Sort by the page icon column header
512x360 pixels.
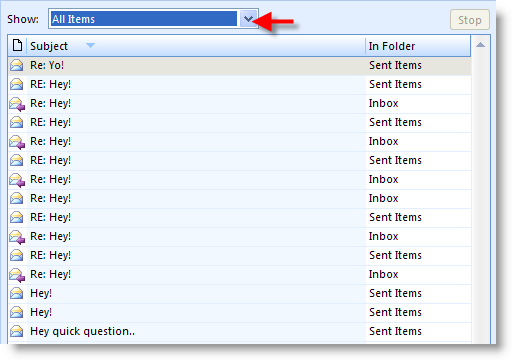tap(17, 46)
